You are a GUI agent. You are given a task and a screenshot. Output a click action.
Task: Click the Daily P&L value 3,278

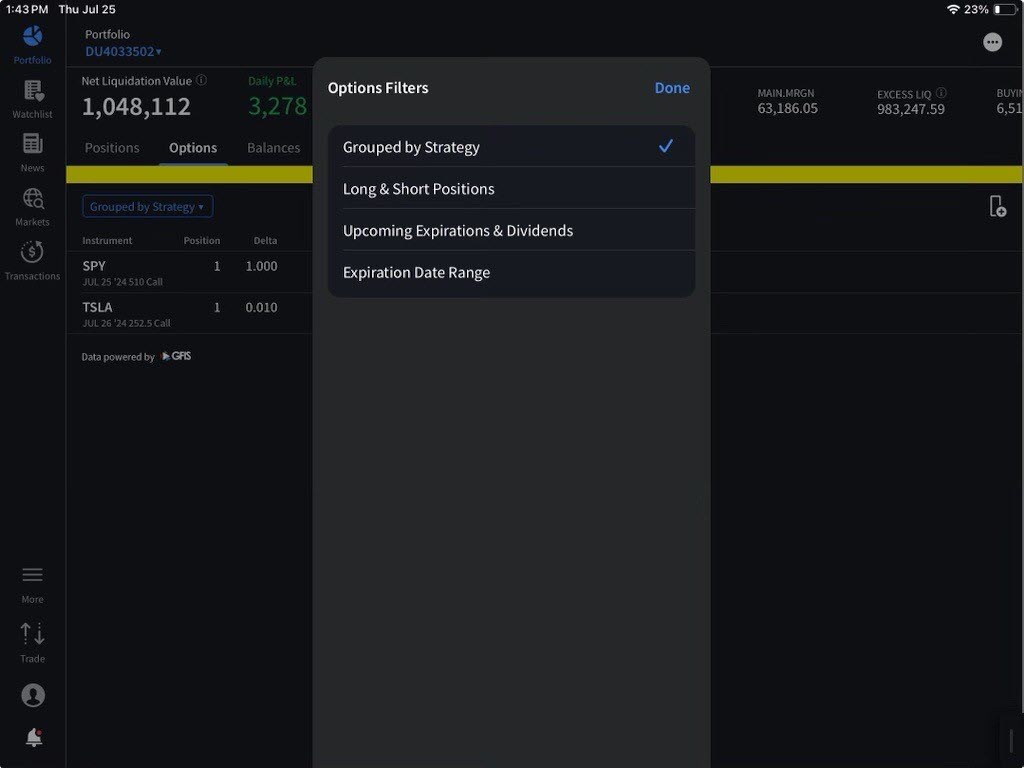[278, 106]
